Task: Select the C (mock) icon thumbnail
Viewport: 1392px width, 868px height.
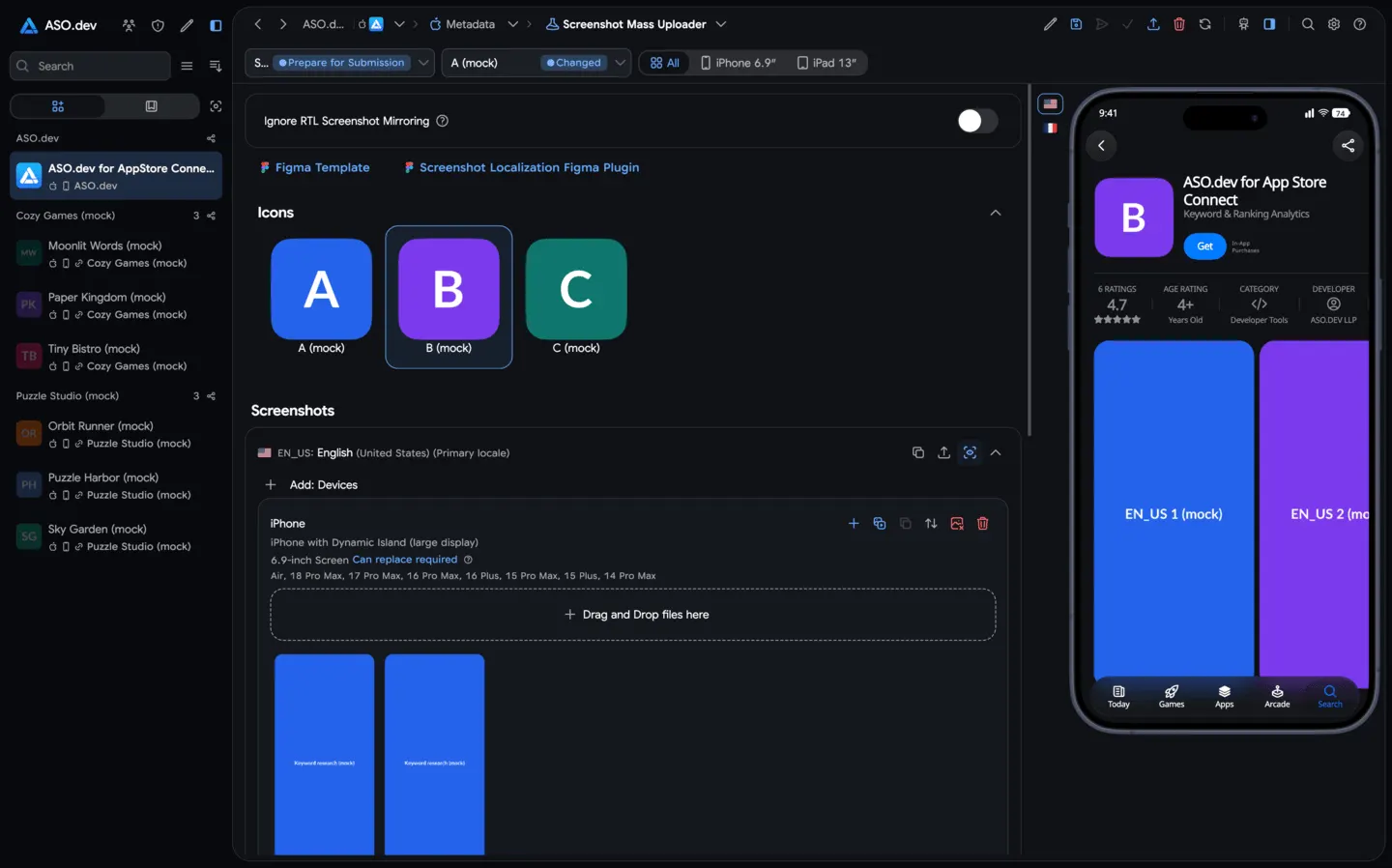Action: (x=576, y=297)
